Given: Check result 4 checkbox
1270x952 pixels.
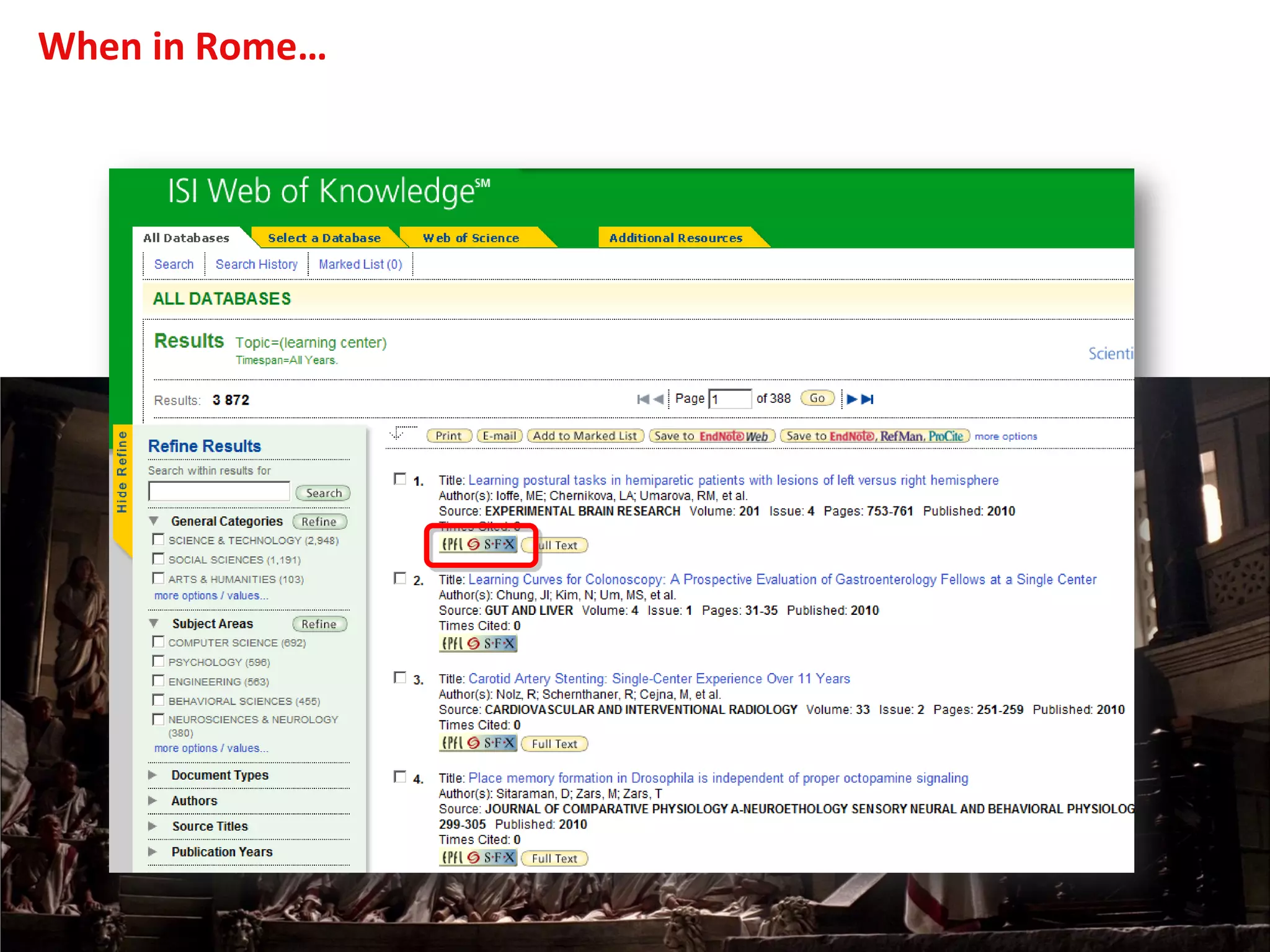Looking at the screenshot, I should tap(400, 777).
